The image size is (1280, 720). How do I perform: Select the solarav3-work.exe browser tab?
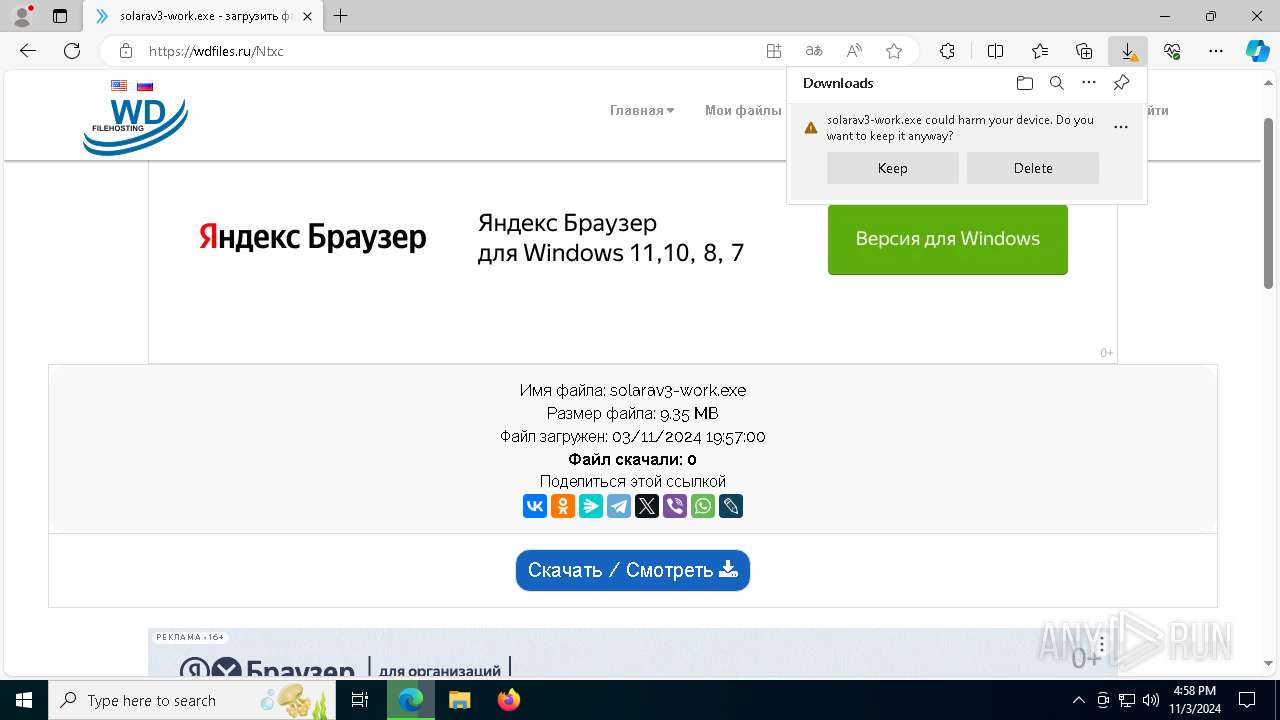click(203, 16)
